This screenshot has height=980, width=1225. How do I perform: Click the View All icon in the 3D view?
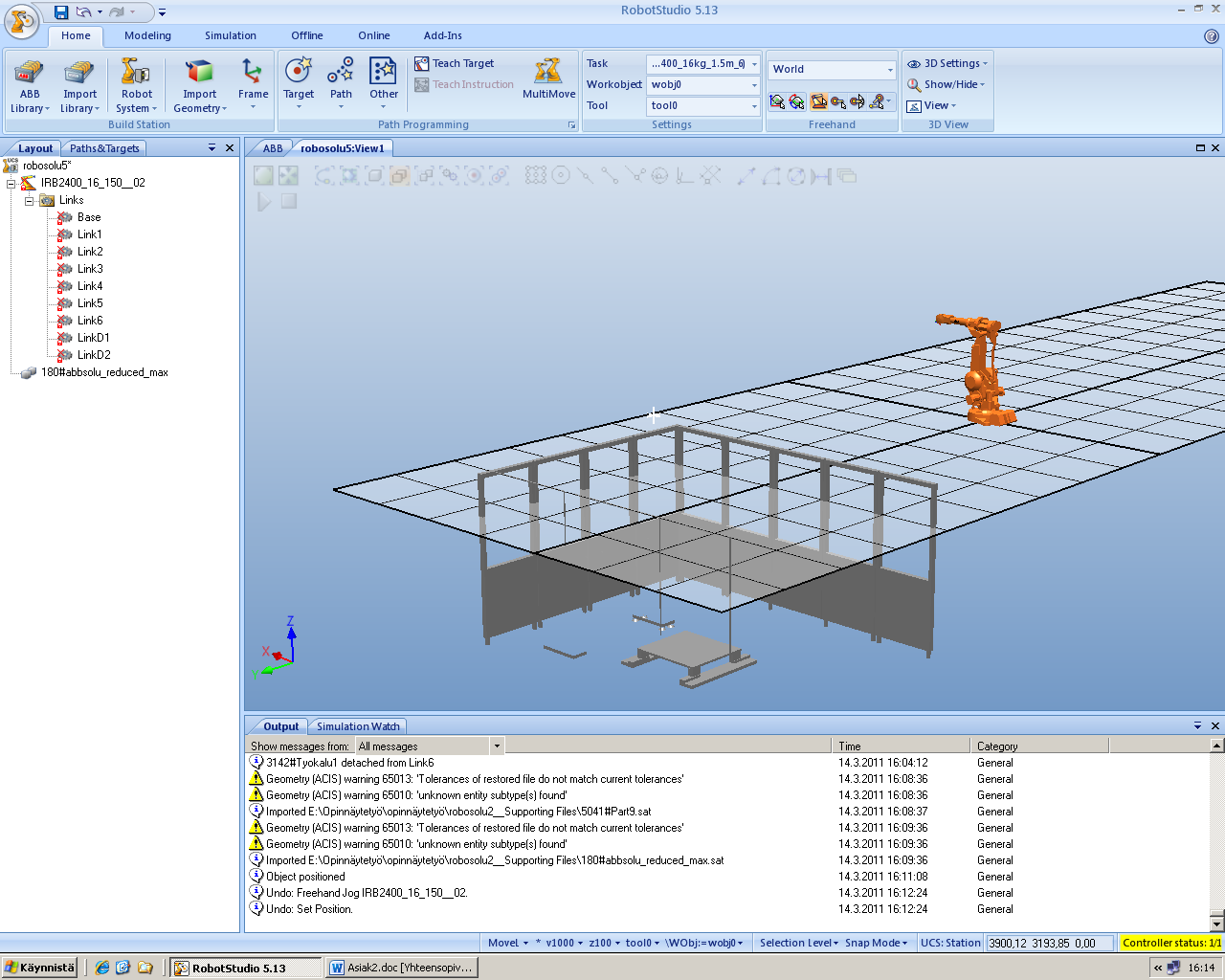click(263, 175)
